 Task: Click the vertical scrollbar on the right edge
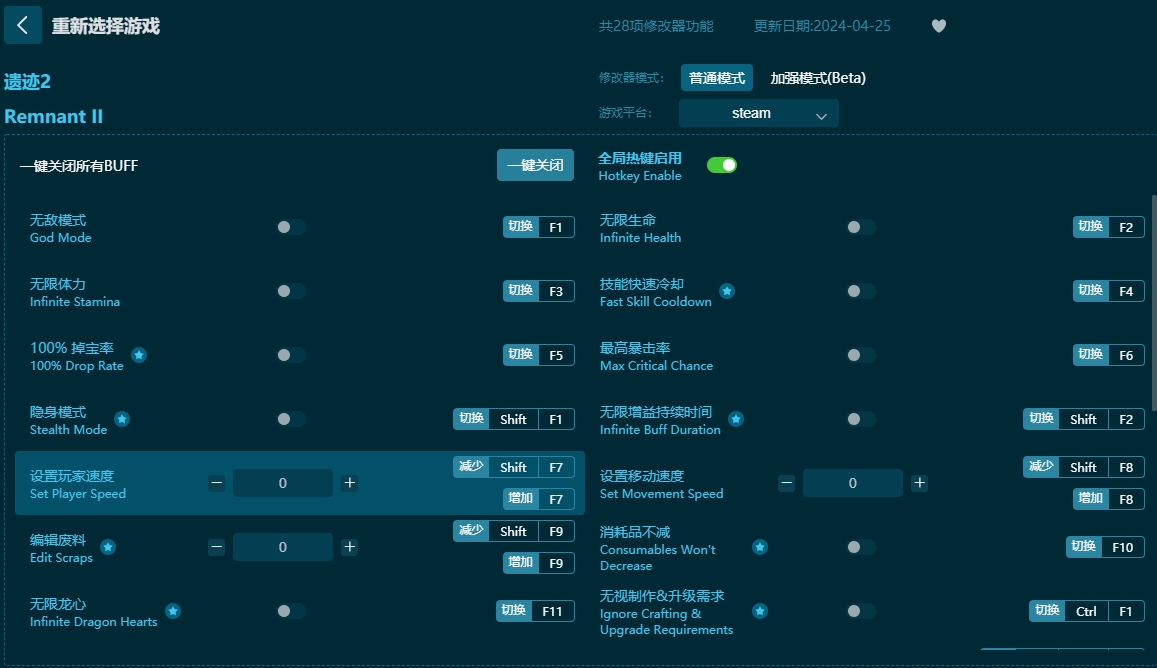point(1153,303)
